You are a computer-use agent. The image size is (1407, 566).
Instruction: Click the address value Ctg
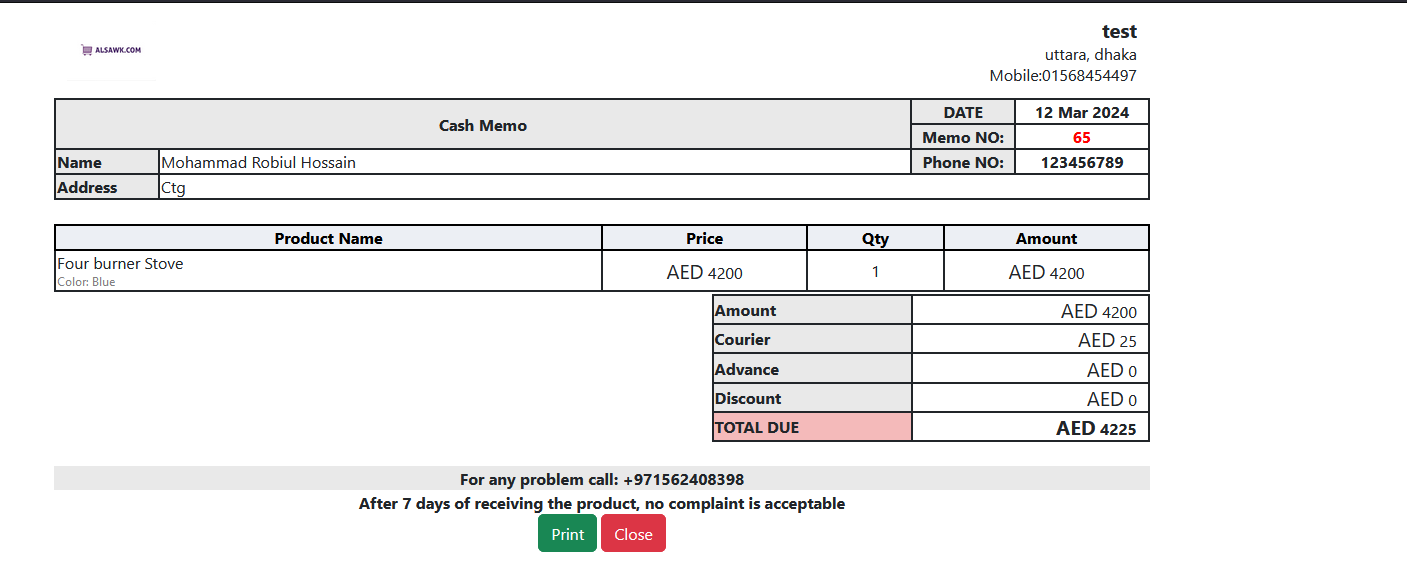[x=174, y=188]
